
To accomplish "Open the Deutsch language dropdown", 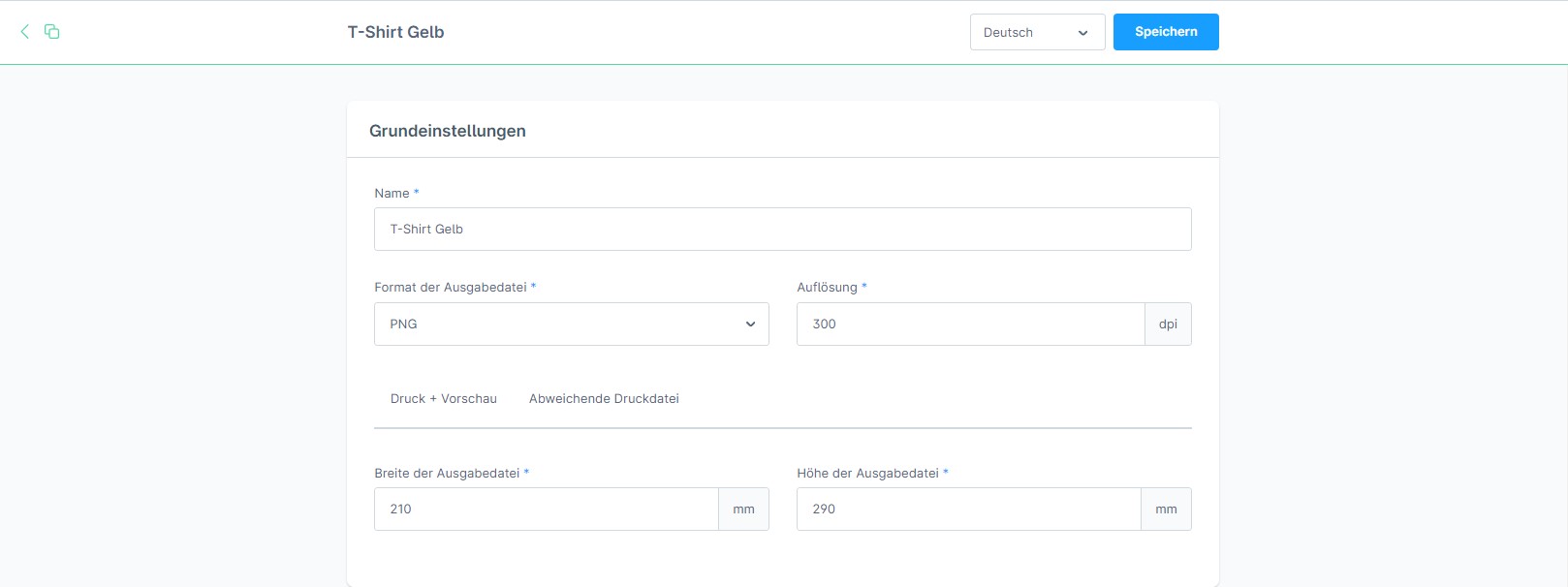I will pos(1037,32).
